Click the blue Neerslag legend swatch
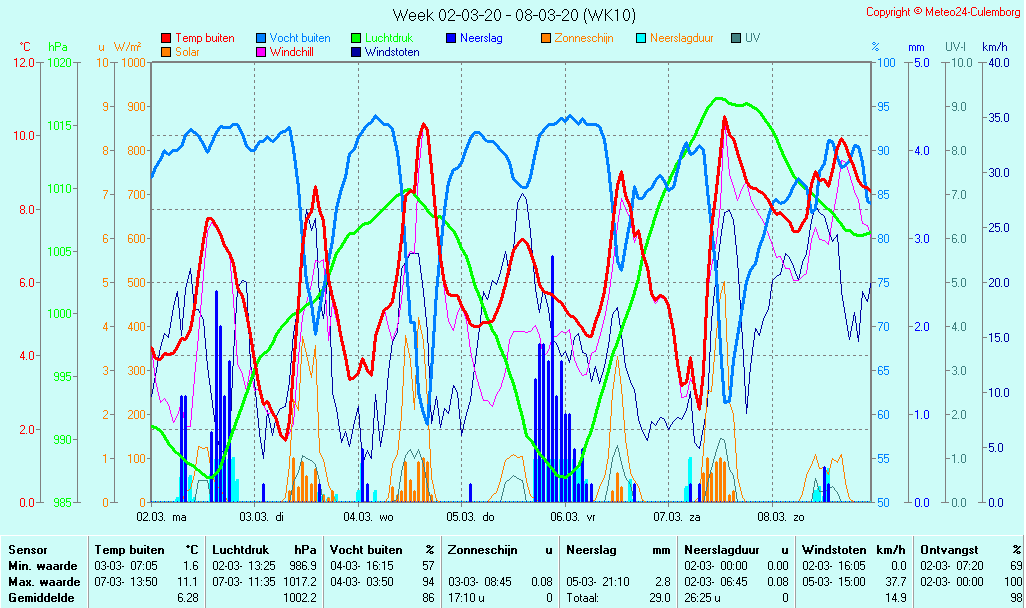The height and width of the screenshot is (608, 1026). (451, 38)
